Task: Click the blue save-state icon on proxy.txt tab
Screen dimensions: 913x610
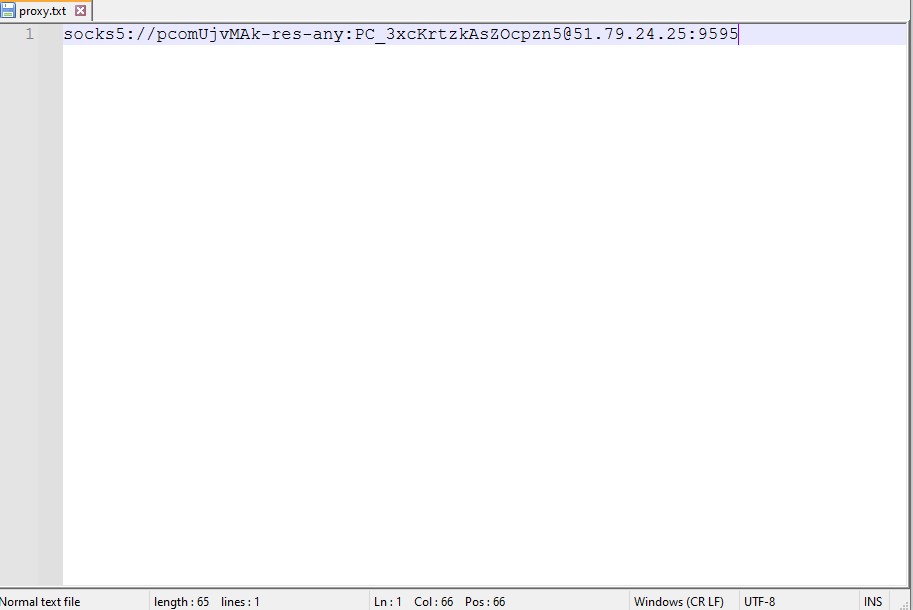Action: (9, 11)
